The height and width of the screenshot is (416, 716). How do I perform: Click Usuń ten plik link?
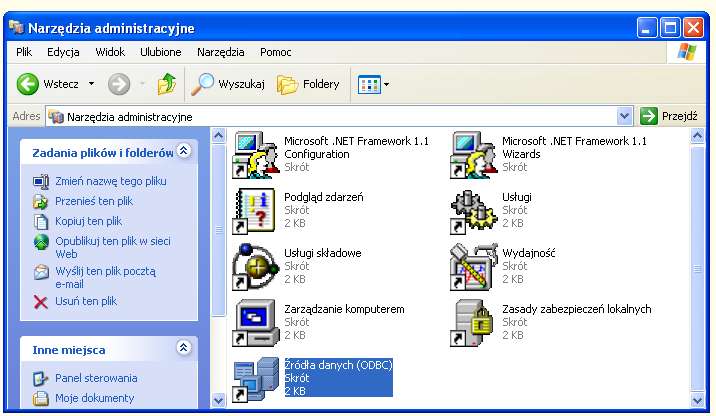[x=86, y=301]
